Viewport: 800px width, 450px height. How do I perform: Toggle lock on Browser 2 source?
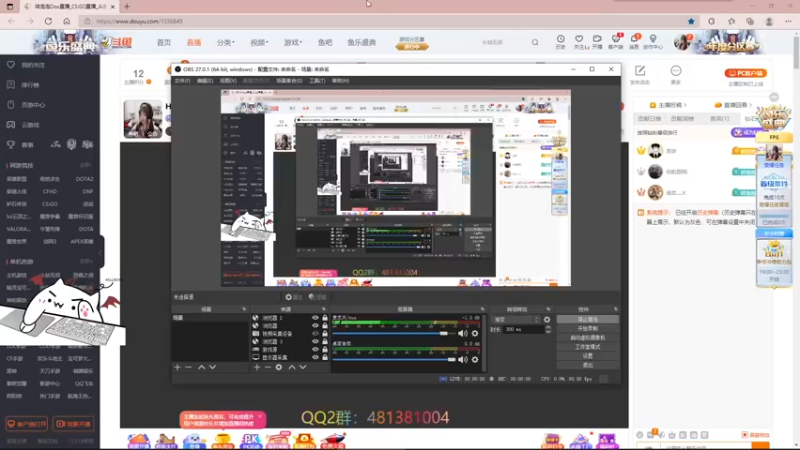[324, 318]
